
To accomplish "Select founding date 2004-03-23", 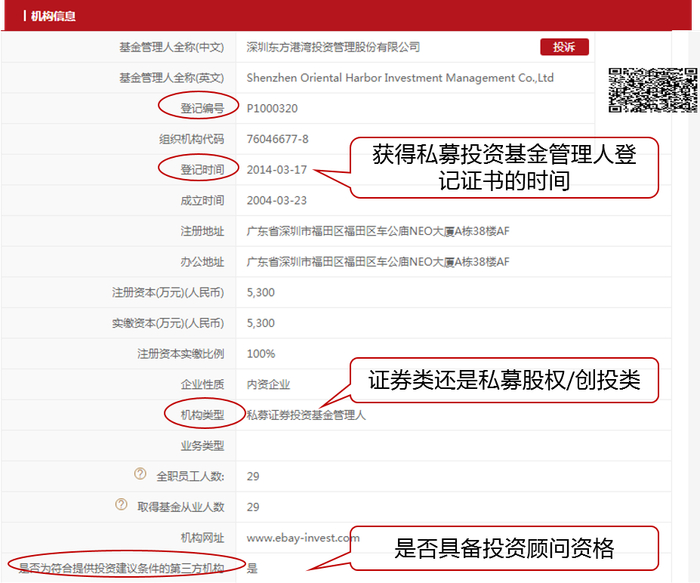I will tap(277, 201).
